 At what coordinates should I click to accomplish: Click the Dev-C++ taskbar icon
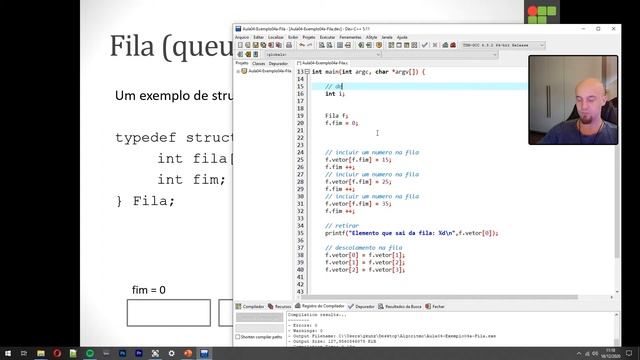point(204,353)
